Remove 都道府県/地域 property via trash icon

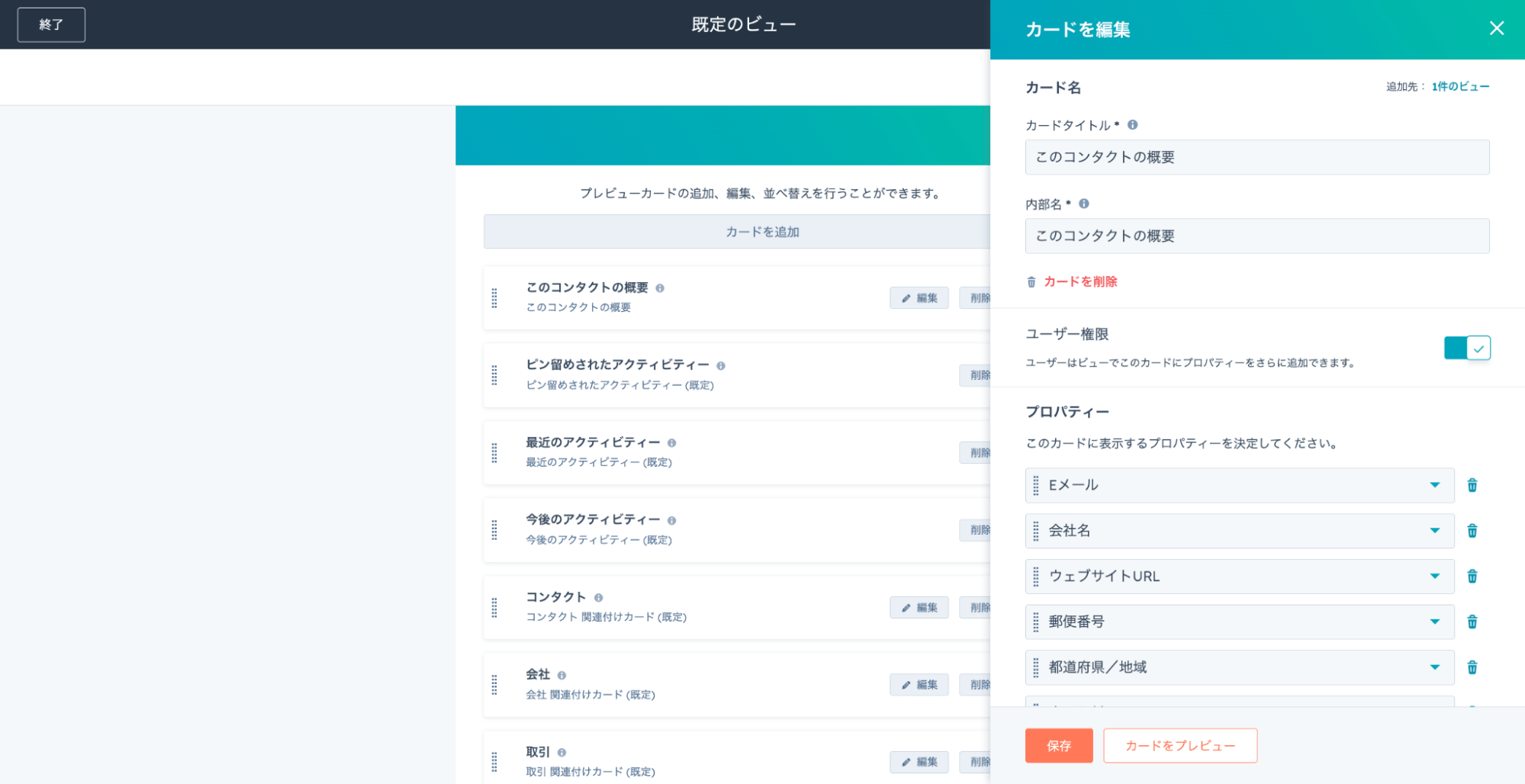[1472, 668]
